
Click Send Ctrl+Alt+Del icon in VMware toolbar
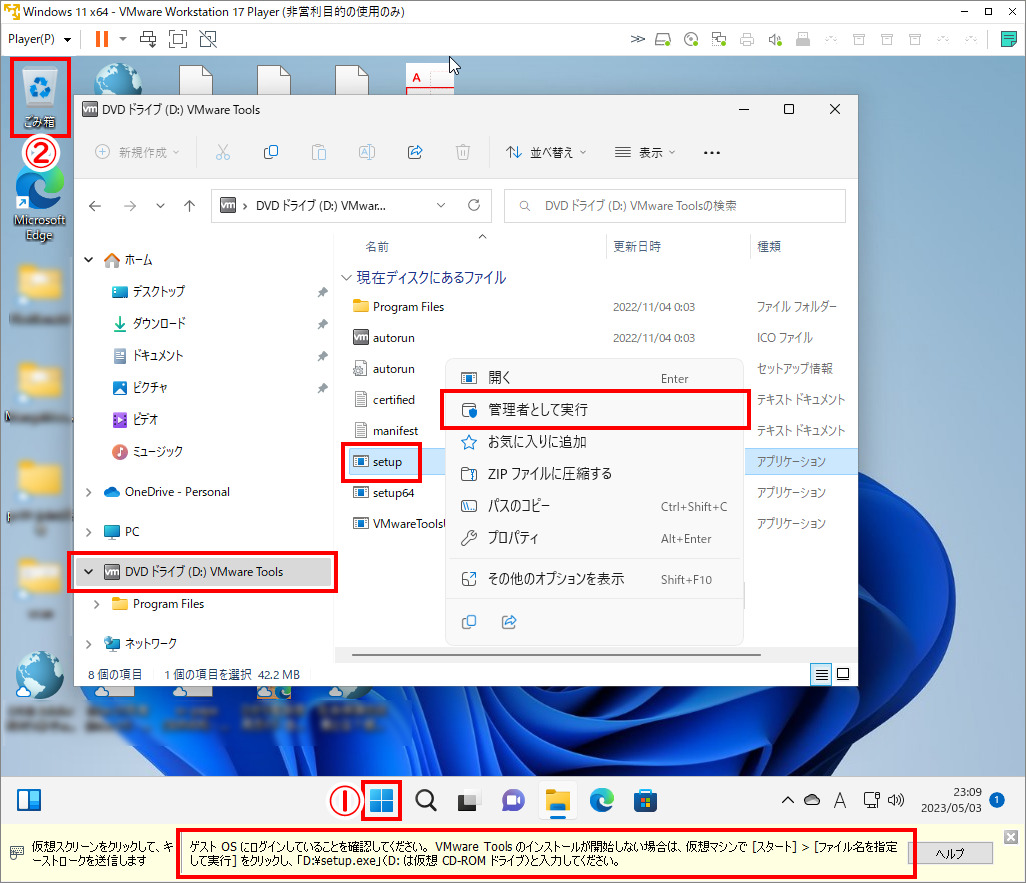click(x=148, y=39)
